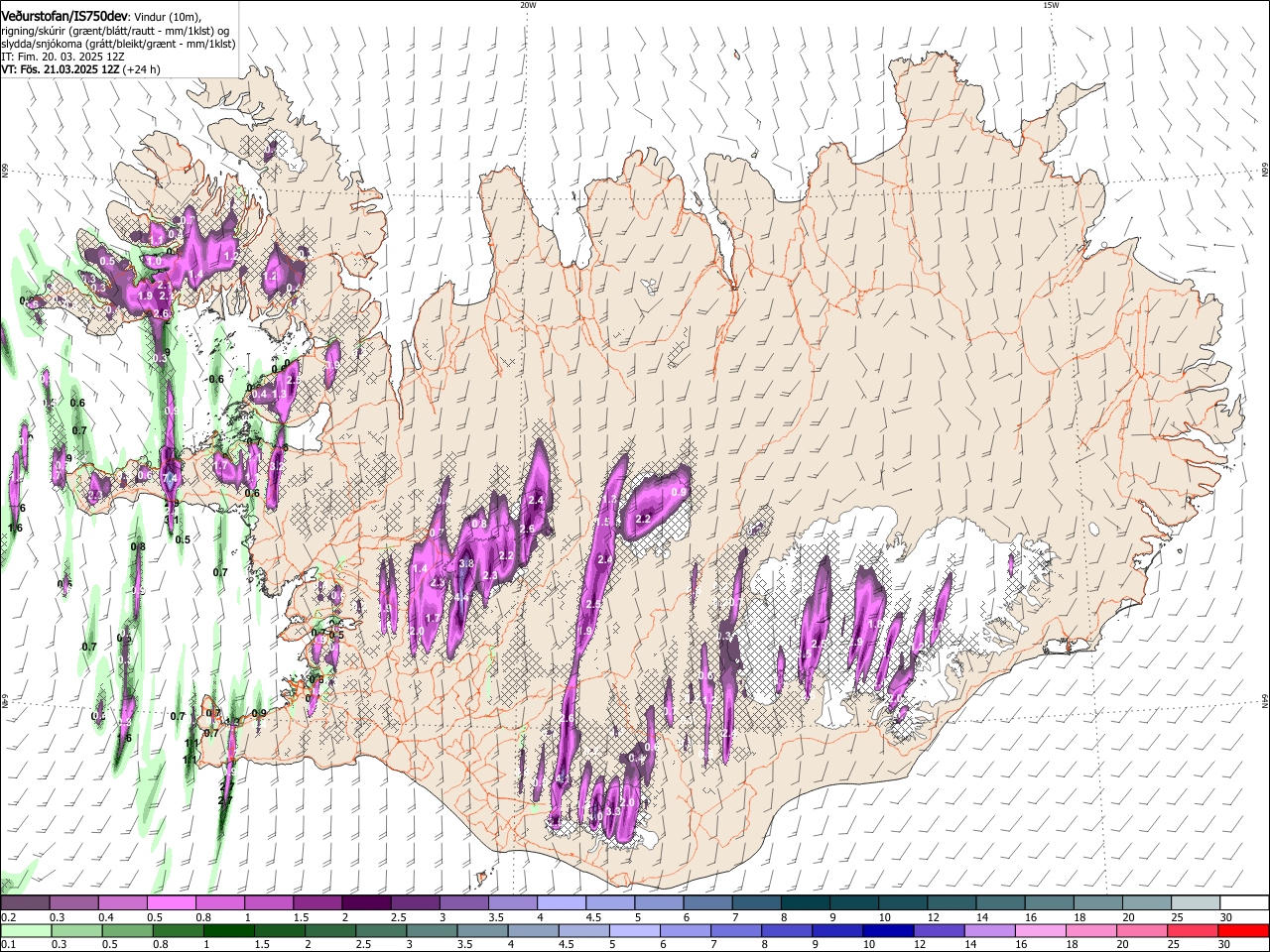Click the valid time 'VT: Fös. 21.03.2025 12Z (+24 h)'
Screen dimensions: 1270x952
pyautogui.click(x=80, y=69)
